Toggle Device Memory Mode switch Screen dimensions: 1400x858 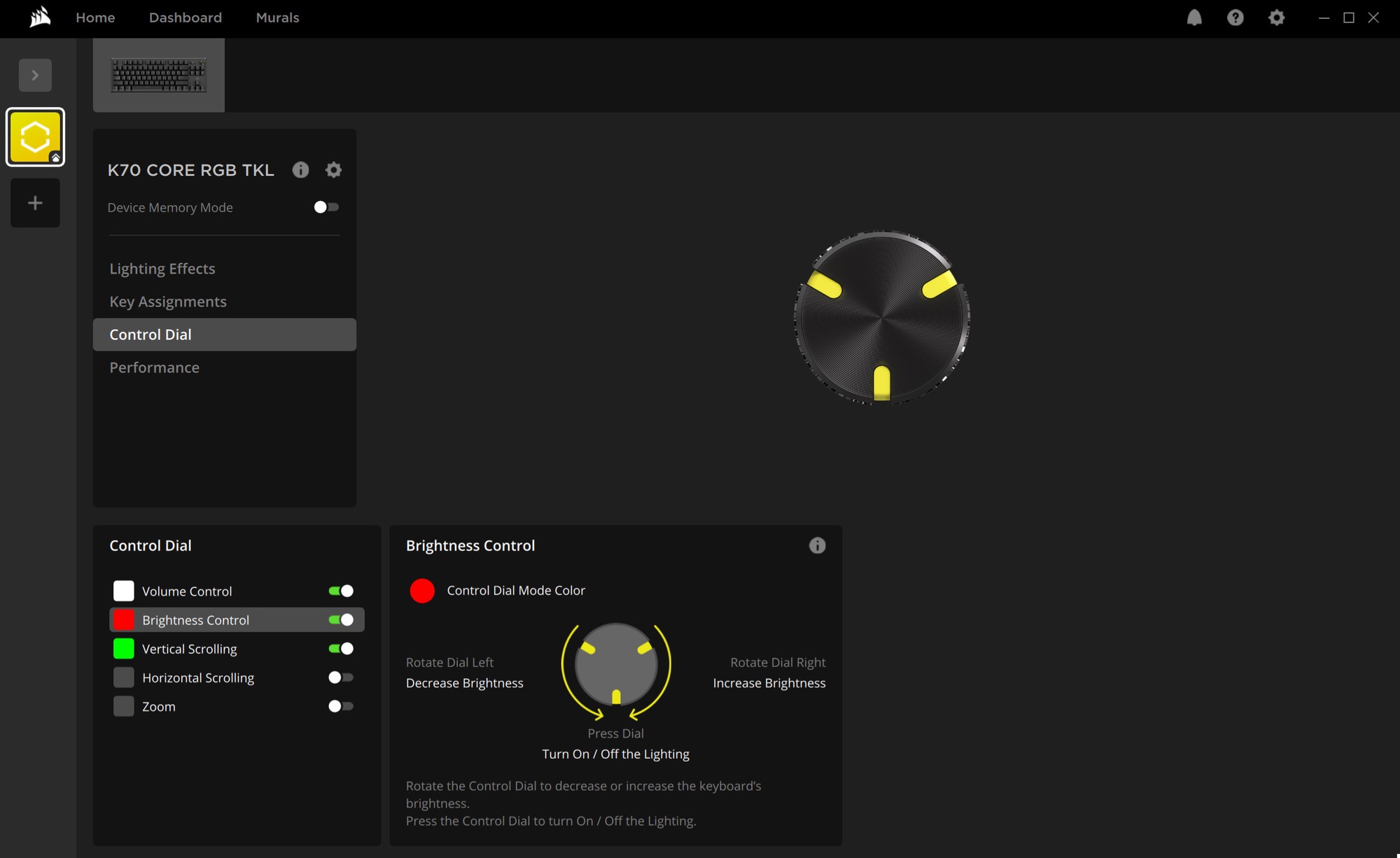[326, 207]
